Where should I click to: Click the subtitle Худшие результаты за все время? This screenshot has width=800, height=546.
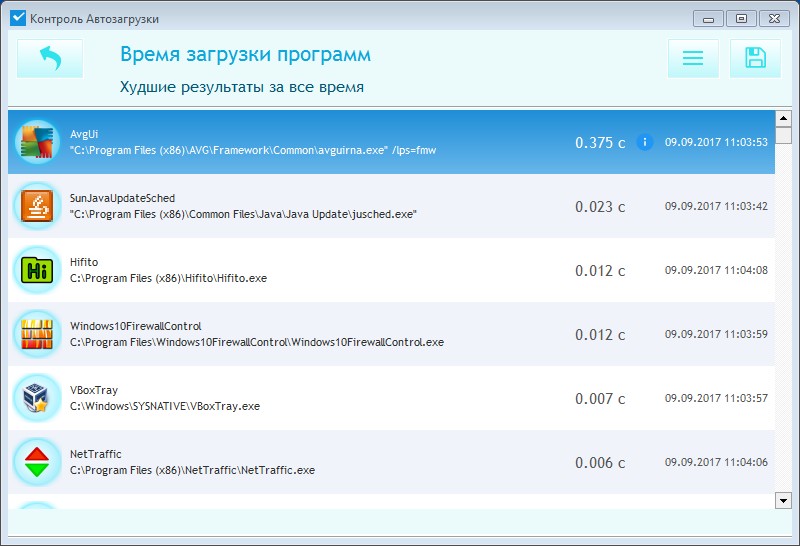pos(242,87)
